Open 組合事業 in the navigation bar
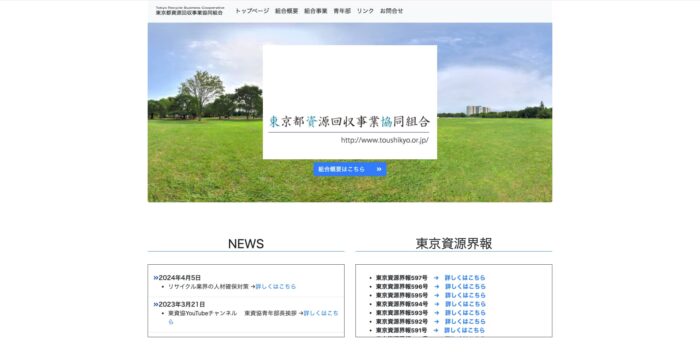Viewport: 700px width, 362px height. 316,11
